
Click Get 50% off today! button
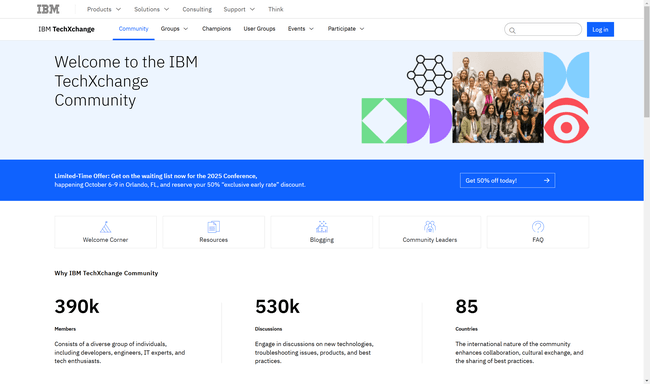pyautogui.click(x=507, y=180)
